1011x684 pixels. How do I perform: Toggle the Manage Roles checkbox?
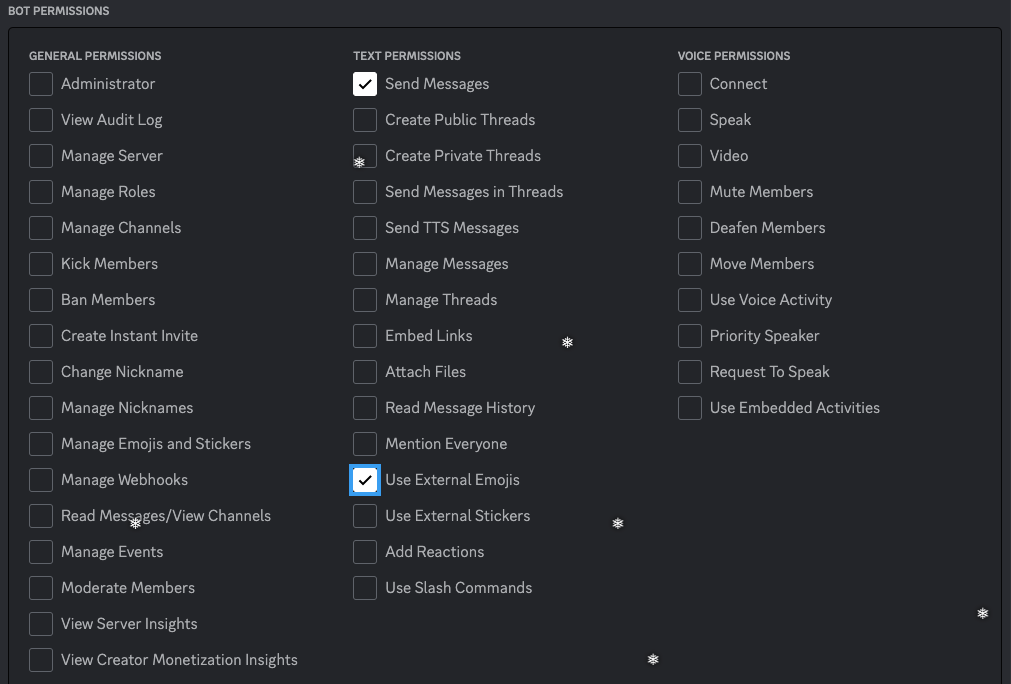point(40,192)
